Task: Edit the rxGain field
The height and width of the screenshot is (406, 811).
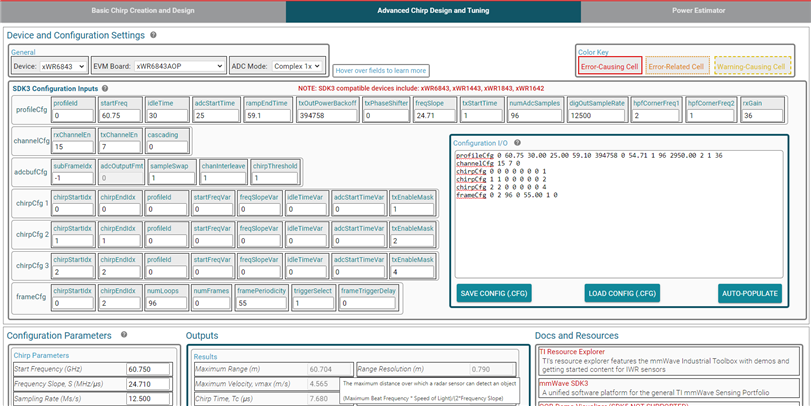Action: [x=761, y=116]
